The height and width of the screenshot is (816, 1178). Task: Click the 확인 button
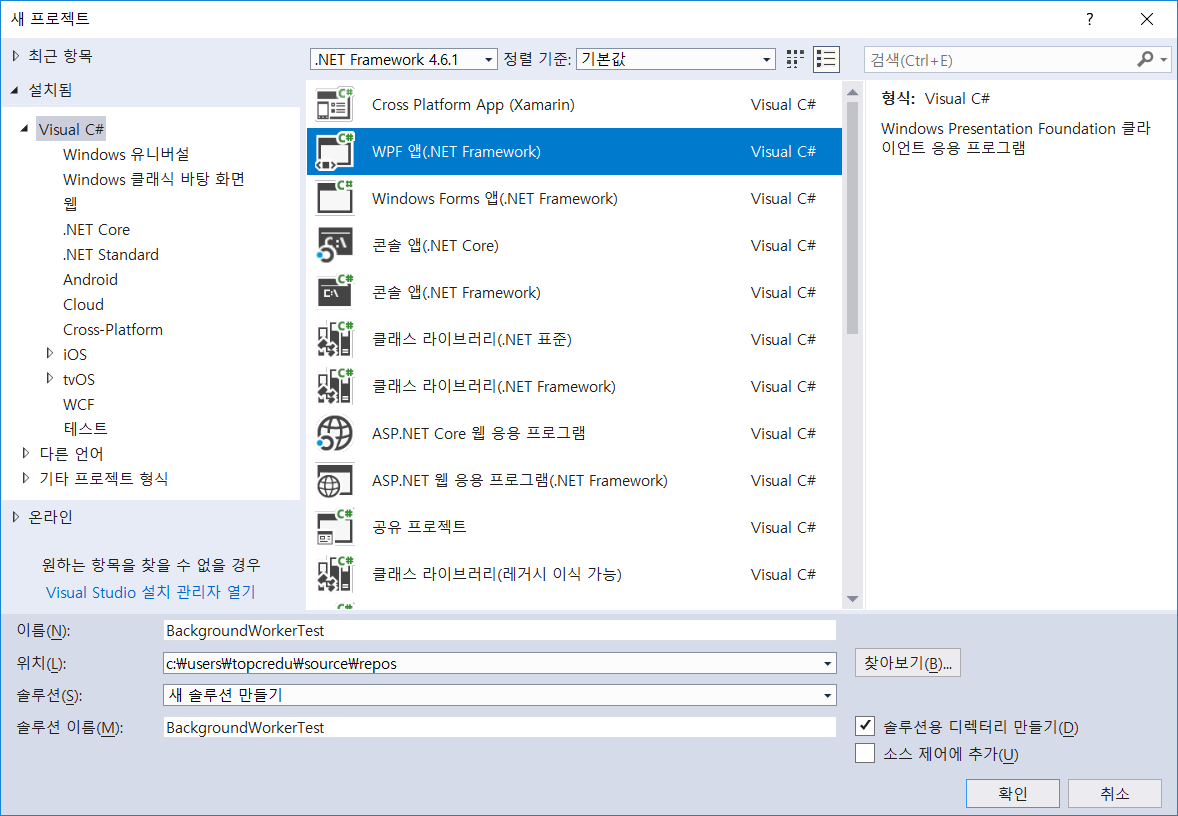(x=1013, y=793)
